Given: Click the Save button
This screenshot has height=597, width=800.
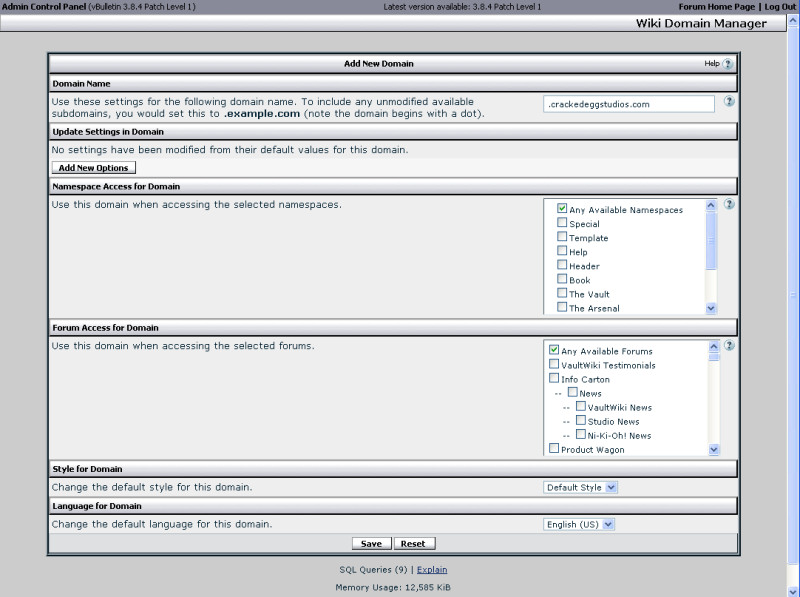Looking at the screenshot, I should [371, 544].
